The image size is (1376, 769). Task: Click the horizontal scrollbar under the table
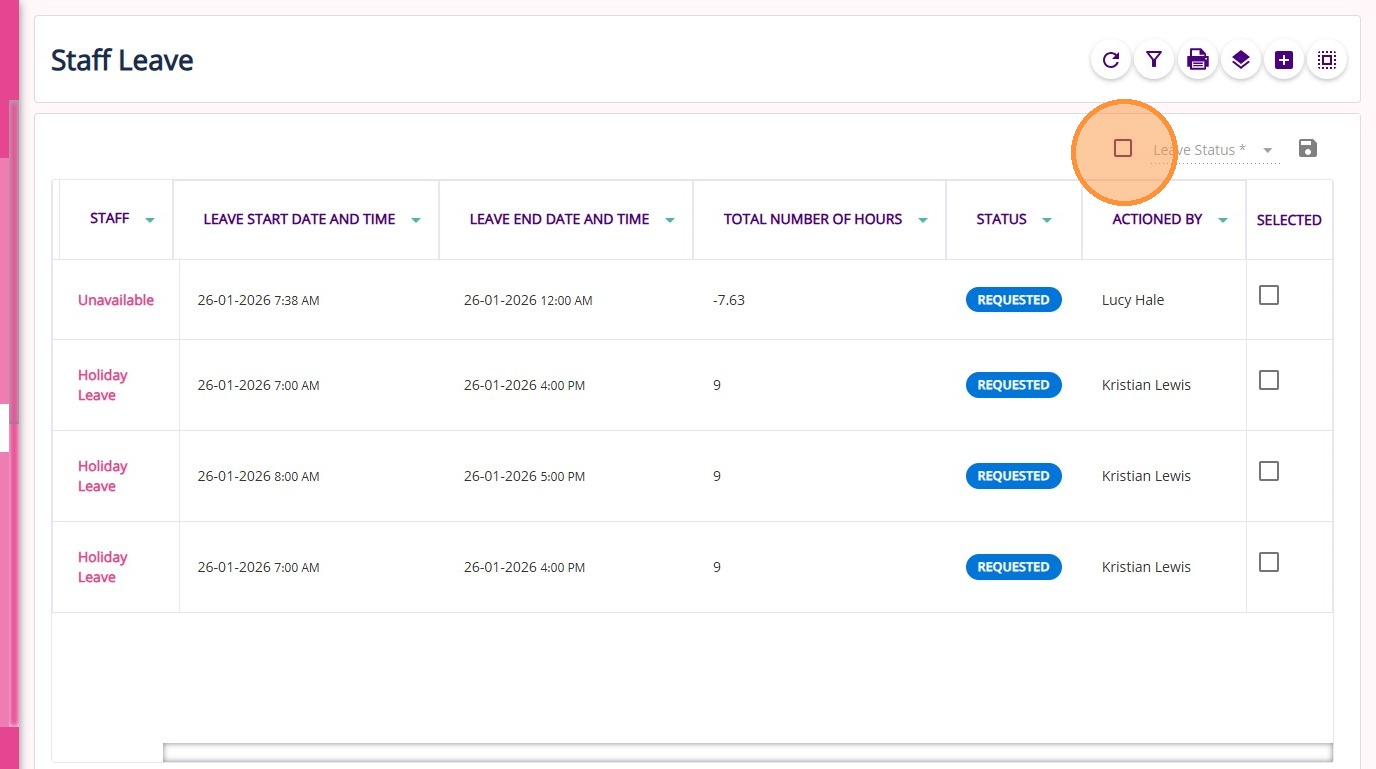pos(747,752)
